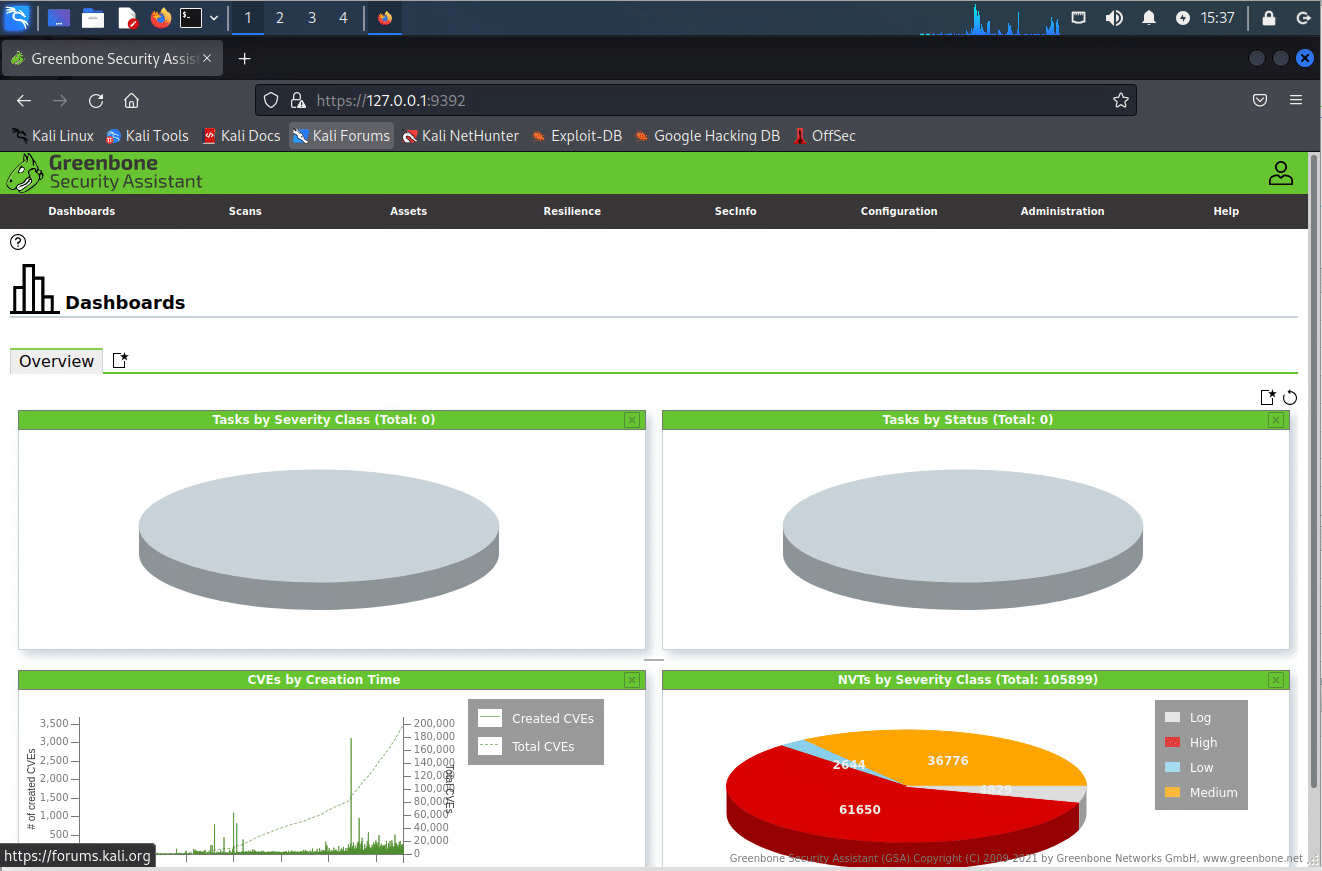Image resolution: width=1322 pixels, height=871 pixels.
Task: Open the terminal emulator taskbar icon
Action: click(x=191, y=18)
